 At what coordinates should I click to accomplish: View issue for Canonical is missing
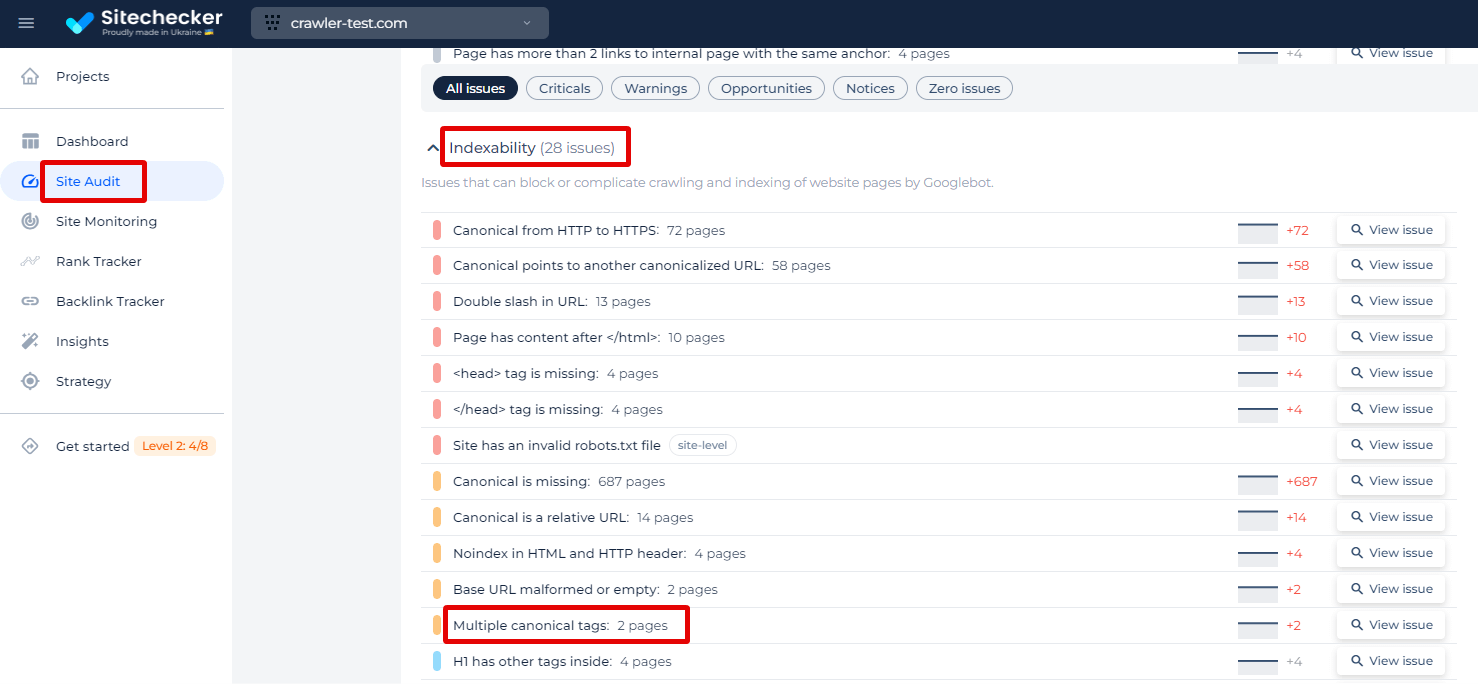(x=1391, y=481)
